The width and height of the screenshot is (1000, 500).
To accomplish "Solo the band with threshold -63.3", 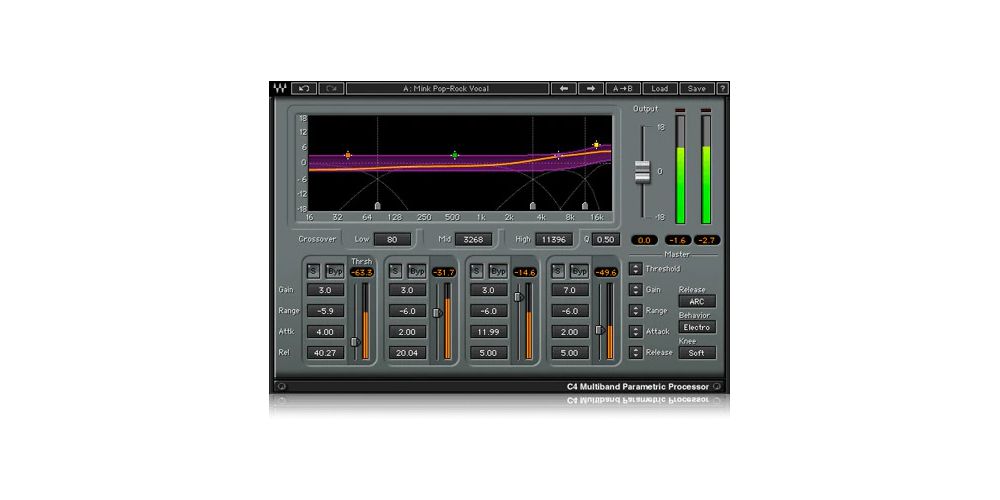I will click(313, 271).
